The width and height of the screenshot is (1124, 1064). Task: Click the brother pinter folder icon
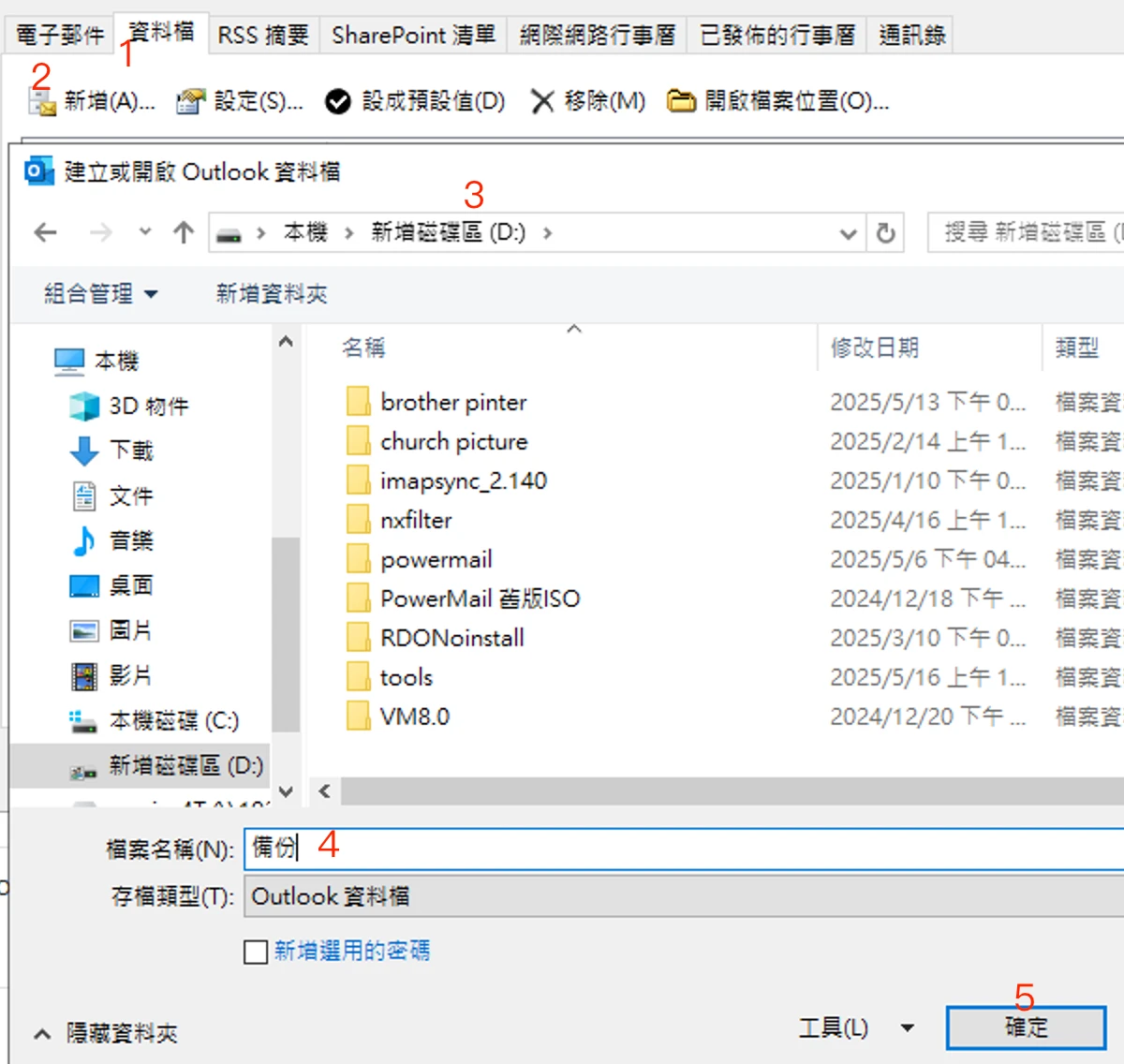pyautogui.click(x=358, y=402)
